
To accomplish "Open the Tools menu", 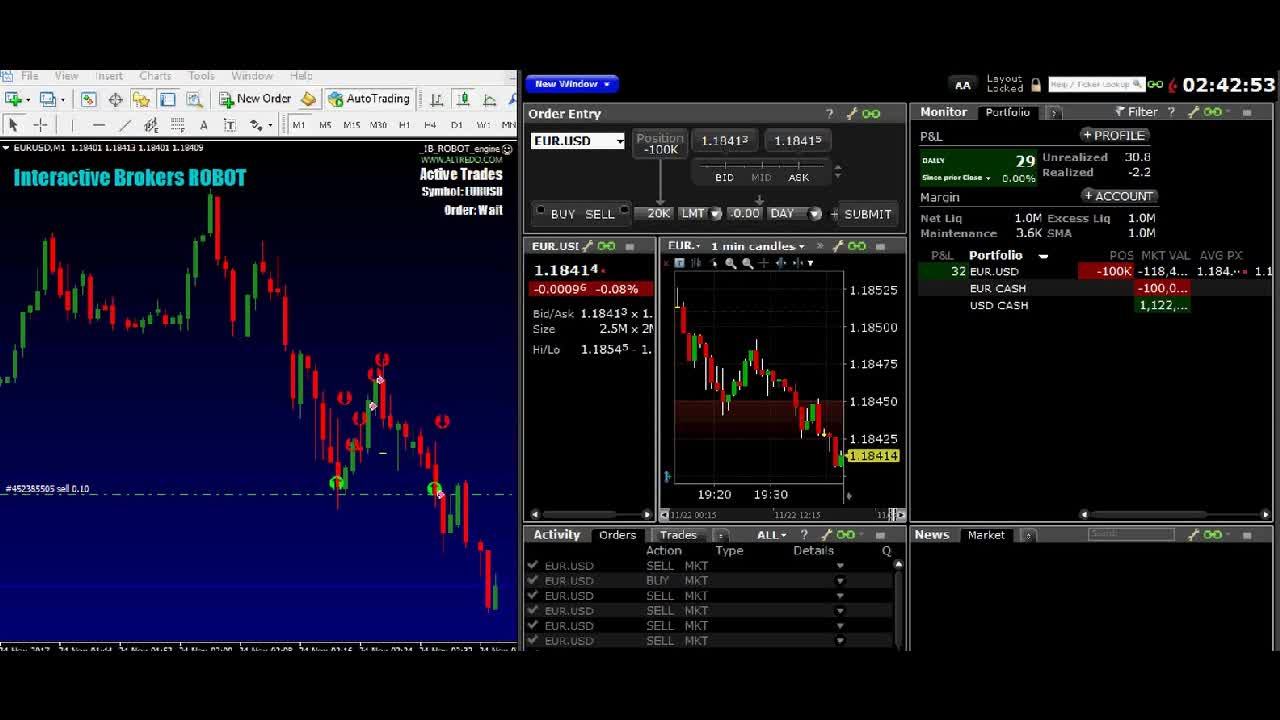I will click(201, 76).
